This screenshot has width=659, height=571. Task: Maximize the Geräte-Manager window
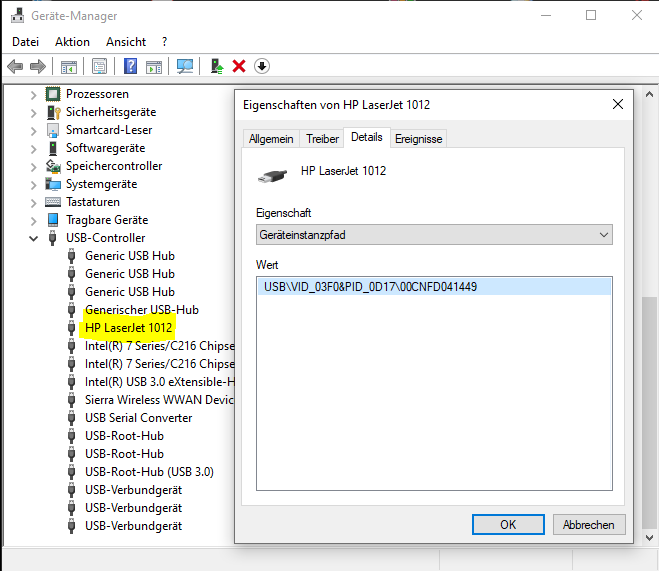591,15
